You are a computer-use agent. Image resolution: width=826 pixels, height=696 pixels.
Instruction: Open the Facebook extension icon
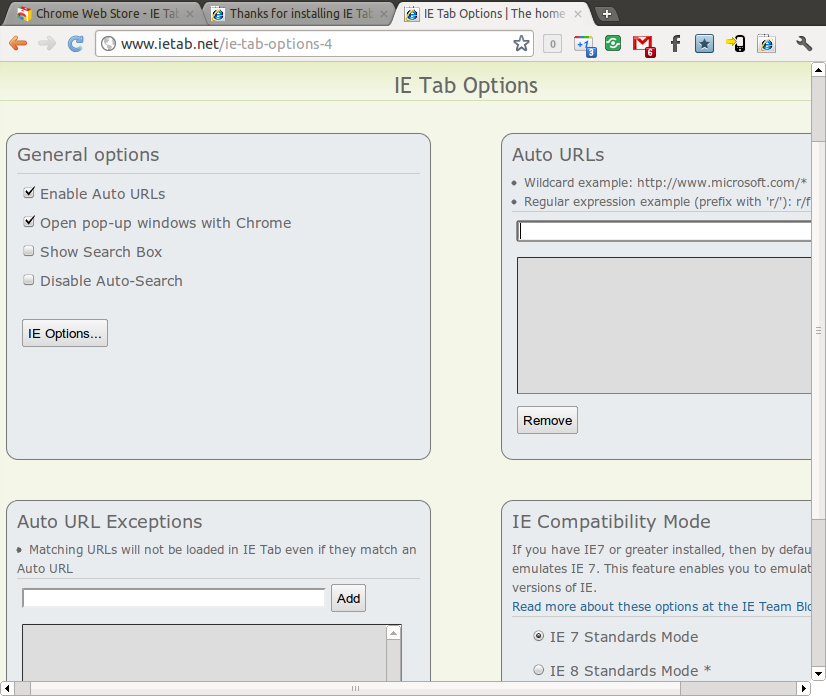(x=675, y=44)
